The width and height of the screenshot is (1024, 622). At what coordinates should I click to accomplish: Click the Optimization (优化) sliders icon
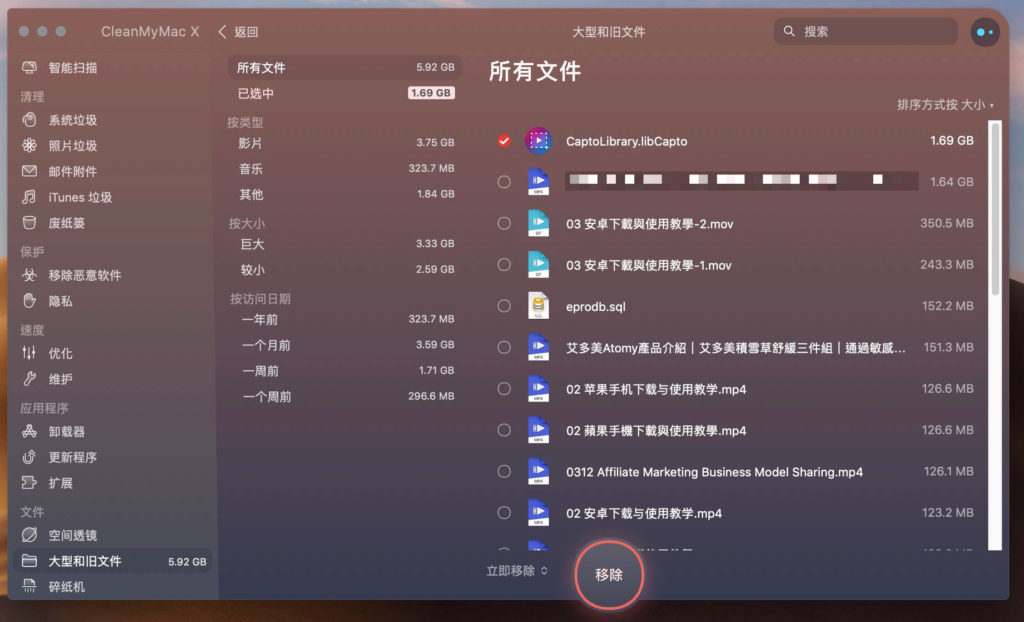pos(29,353)
